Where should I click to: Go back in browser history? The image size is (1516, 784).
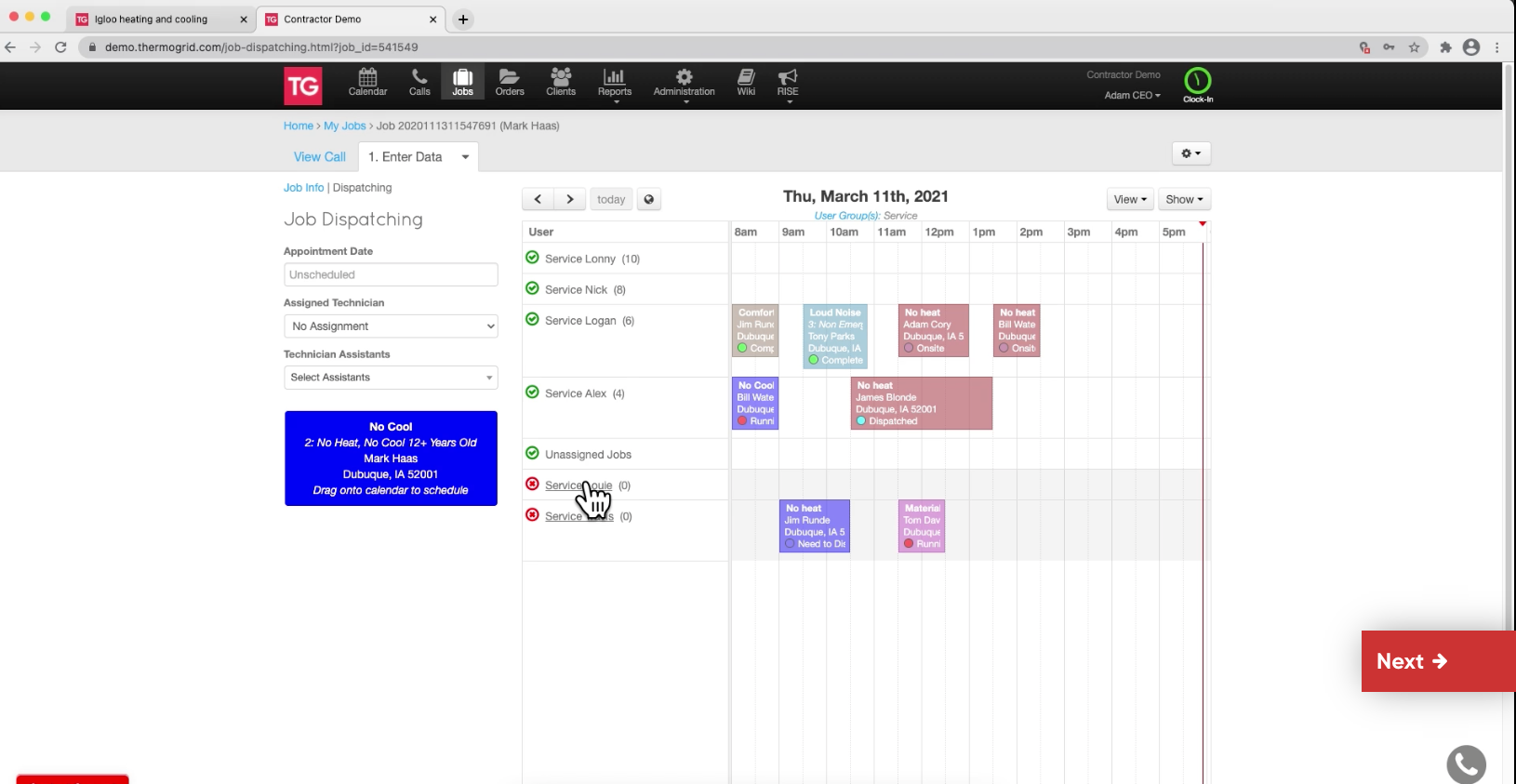10,47
